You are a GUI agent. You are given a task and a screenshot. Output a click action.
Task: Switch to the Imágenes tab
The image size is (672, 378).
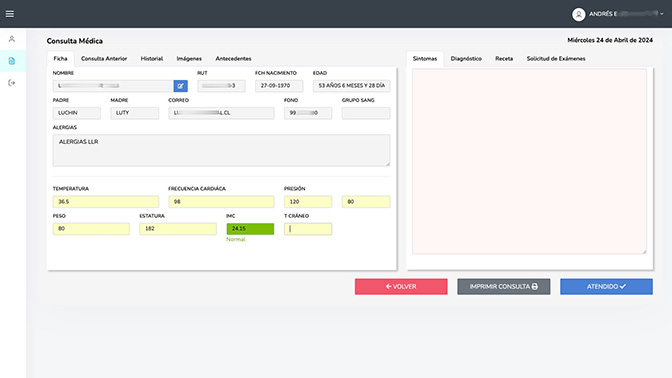coord(189,59)
